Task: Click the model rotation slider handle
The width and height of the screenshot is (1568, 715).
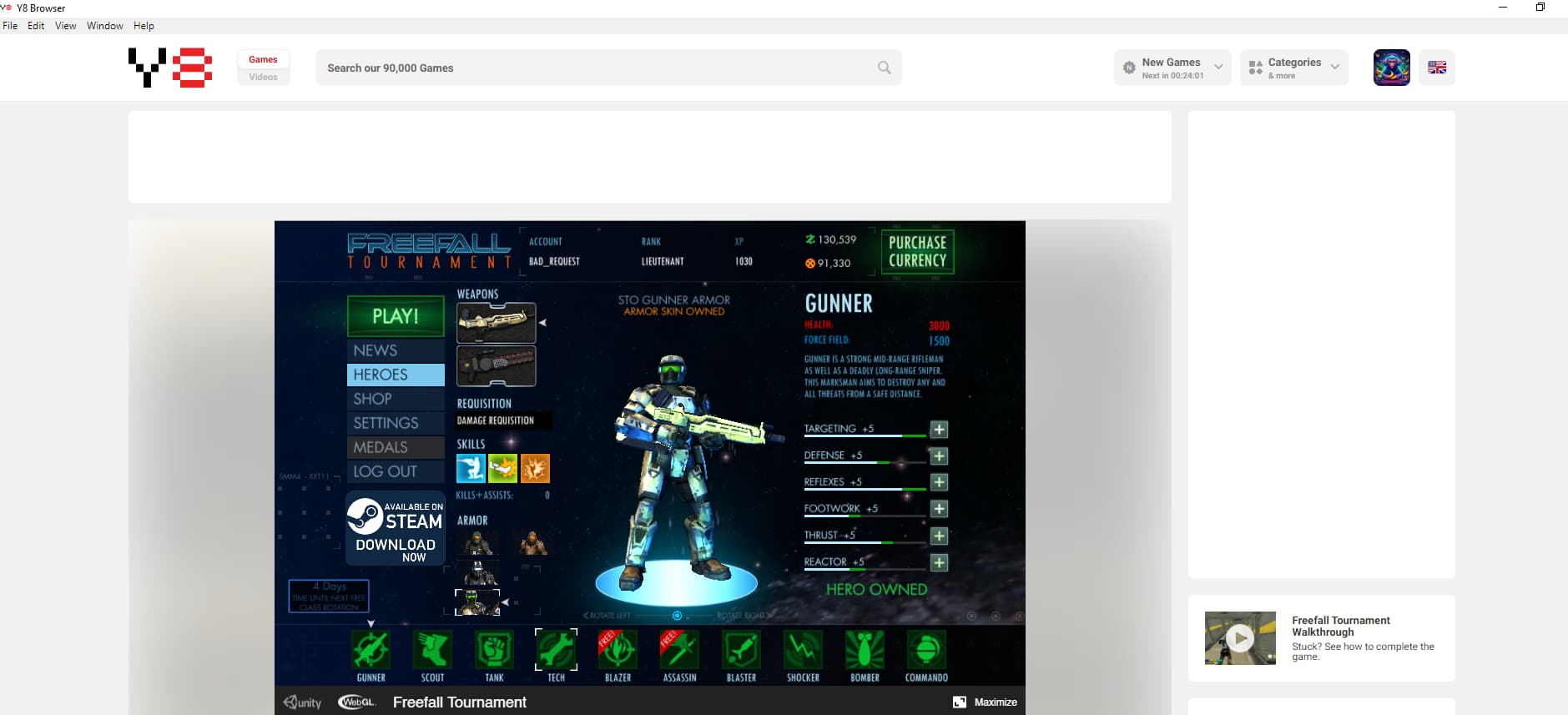Action: [677, 616]
